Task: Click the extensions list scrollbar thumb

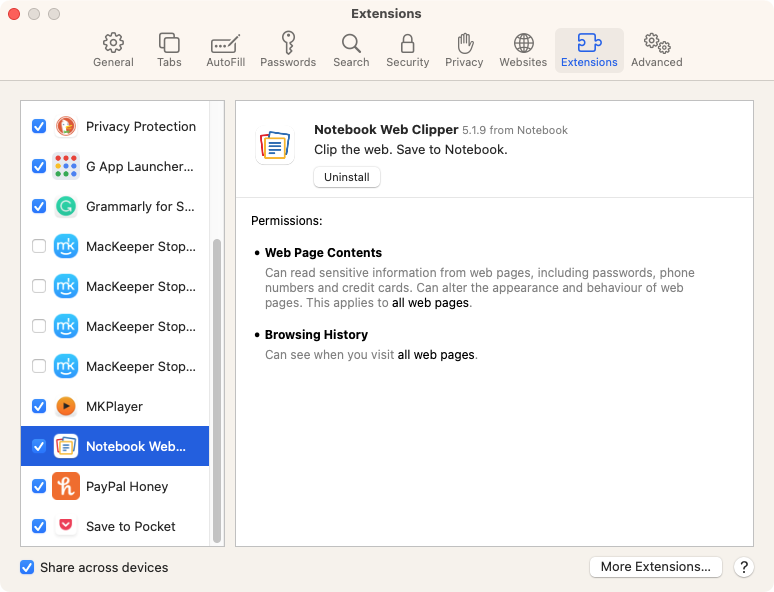Action: [217, 391]
